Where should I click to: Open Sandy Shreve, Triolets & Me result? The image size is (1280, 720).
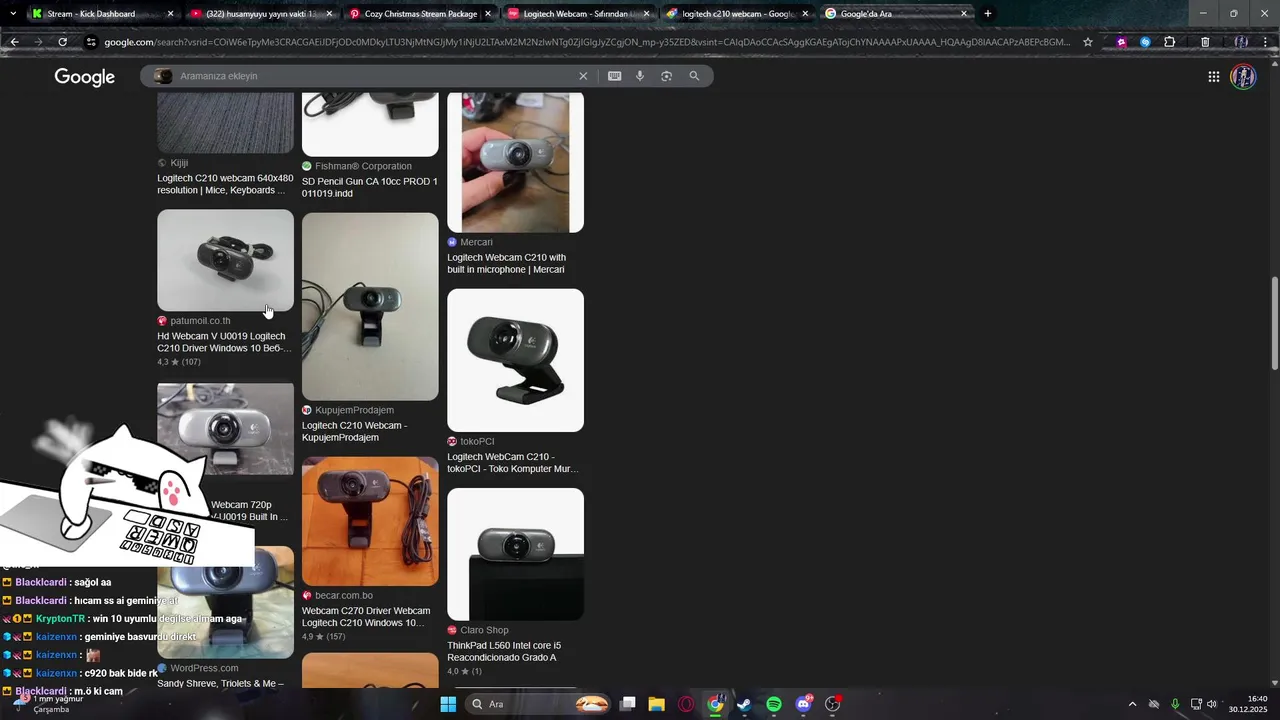(220, 683)
